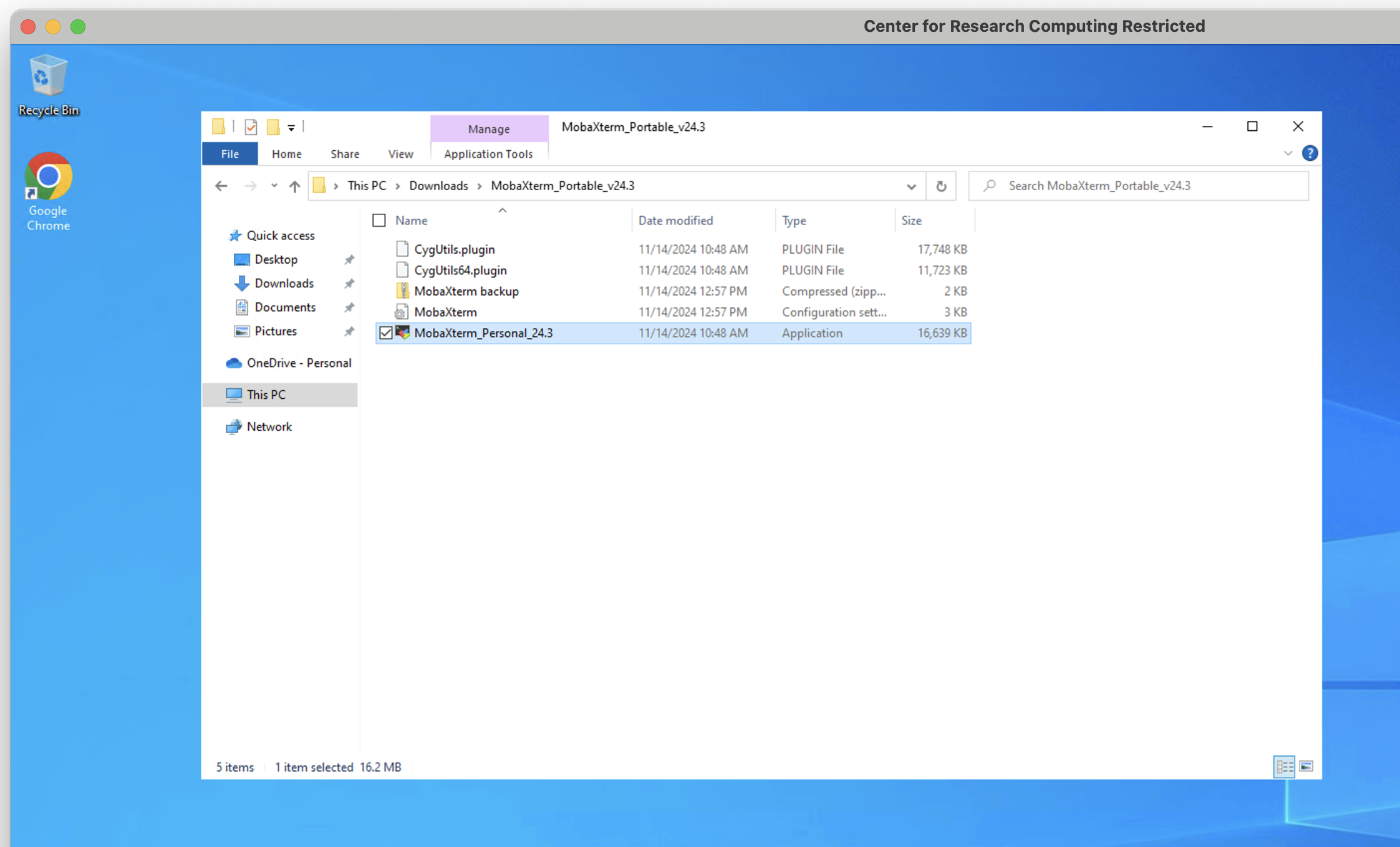This screenshot has width=1400, height=847.
Task: Open the Application Tools tab
Action: coord(488,154)
